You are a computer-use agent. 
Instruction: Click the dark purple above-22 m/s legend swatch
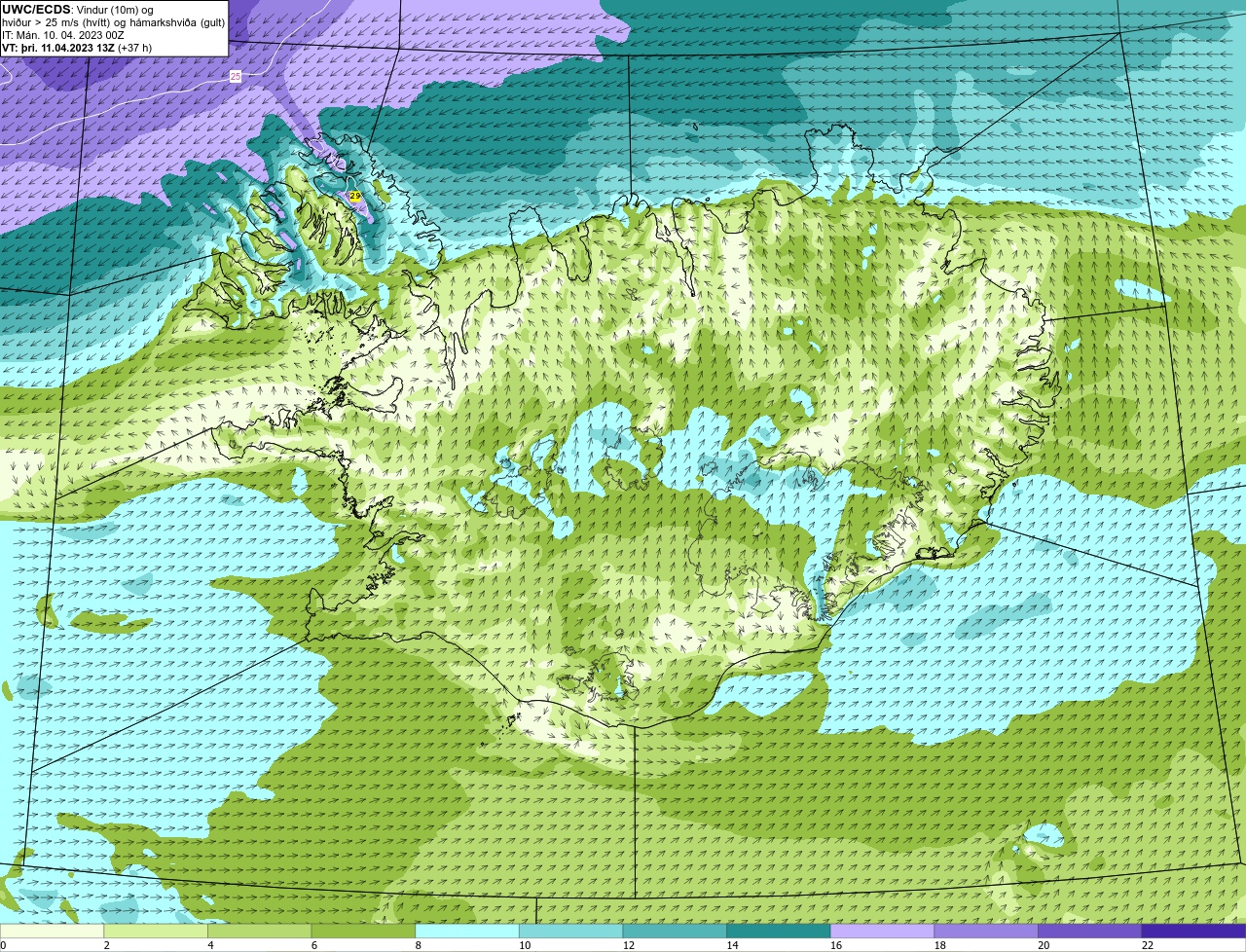coord(1194,931)
